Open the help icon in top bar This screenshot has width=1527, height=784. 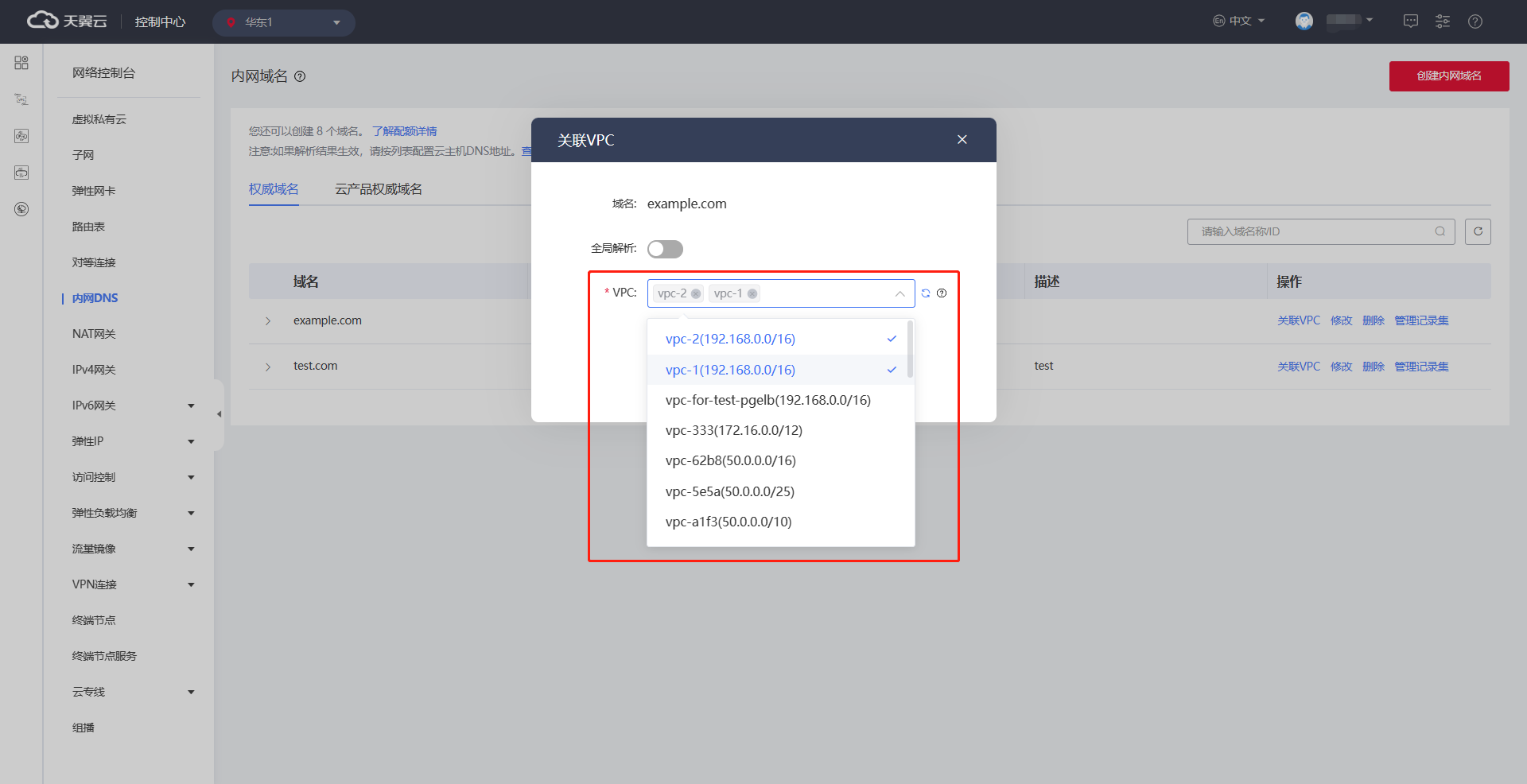pyautogui.click(x=1475, y=21)
